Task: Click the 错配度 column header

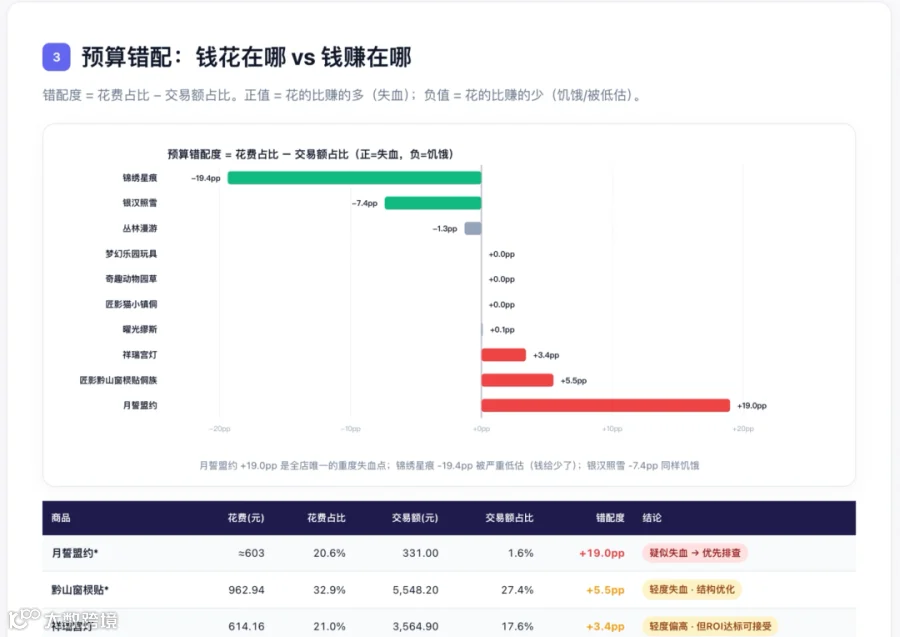Action: [610, 518]
